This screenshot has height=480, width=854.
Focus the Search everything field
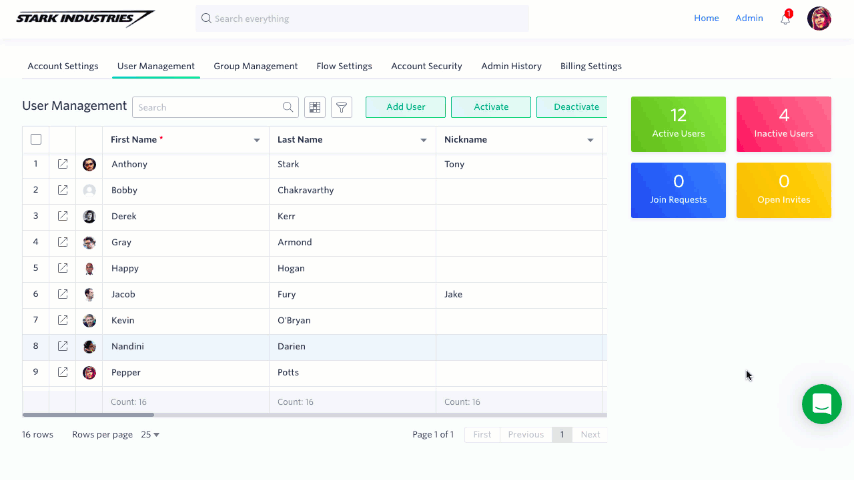(362, 19)
